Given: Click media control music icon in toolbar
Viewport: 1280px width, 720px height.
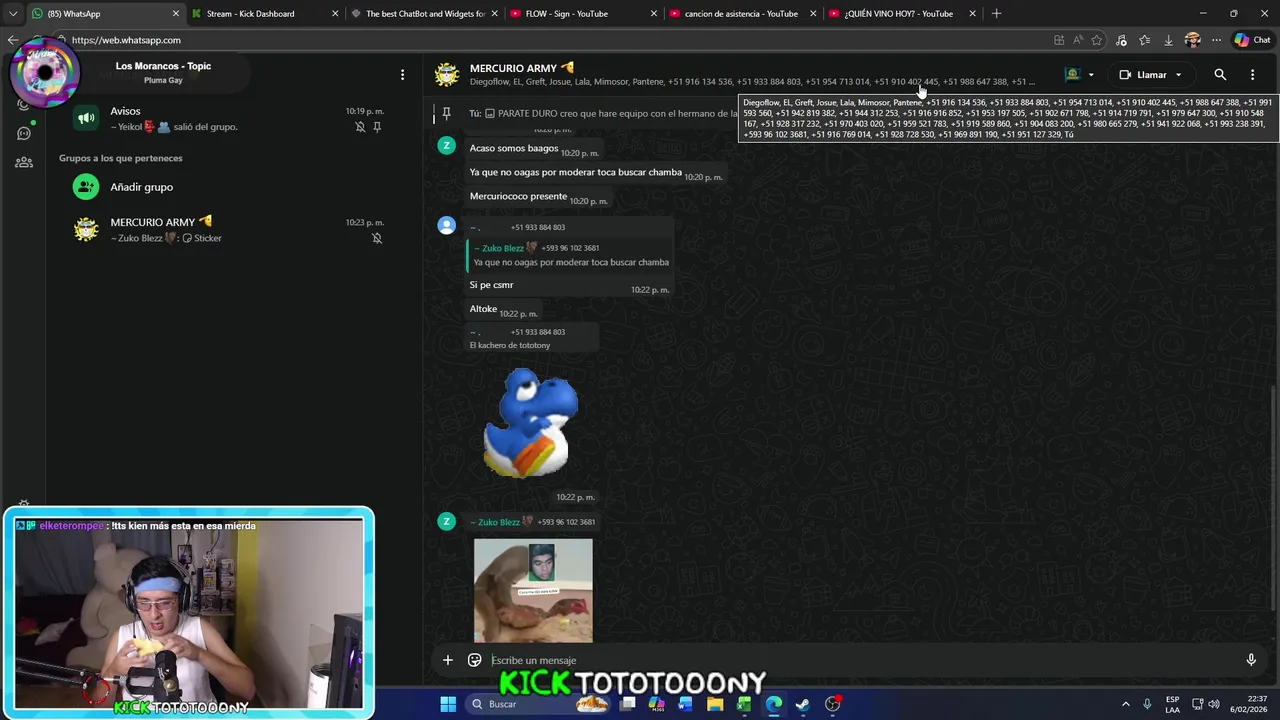Looking at the screenshot, I should click(x=1121, y=40).
